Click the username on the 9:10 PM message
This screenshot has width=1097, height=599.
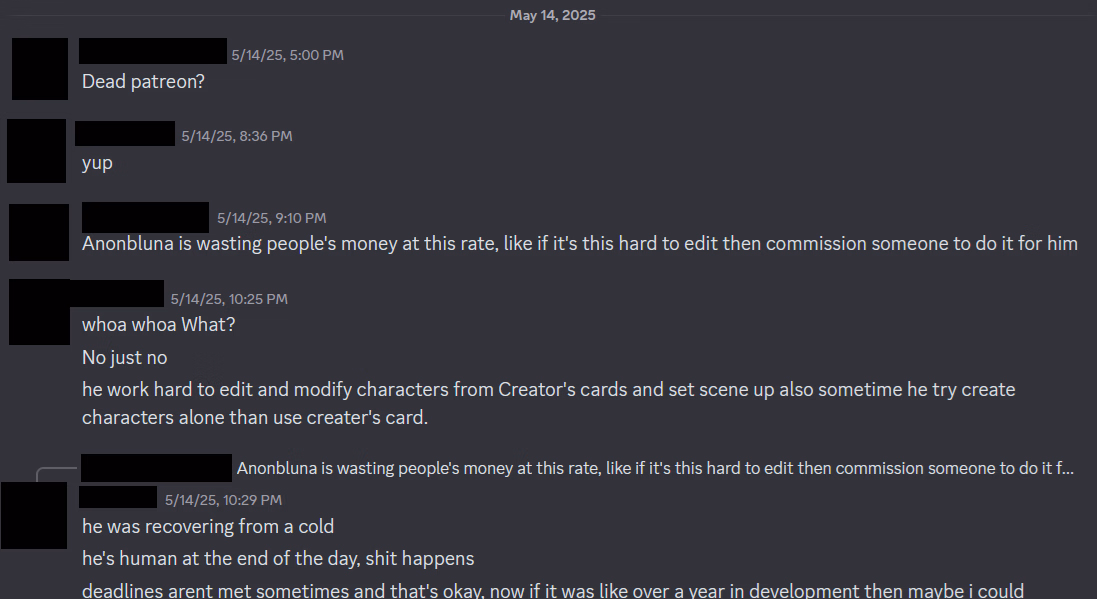tap(145, 216)
